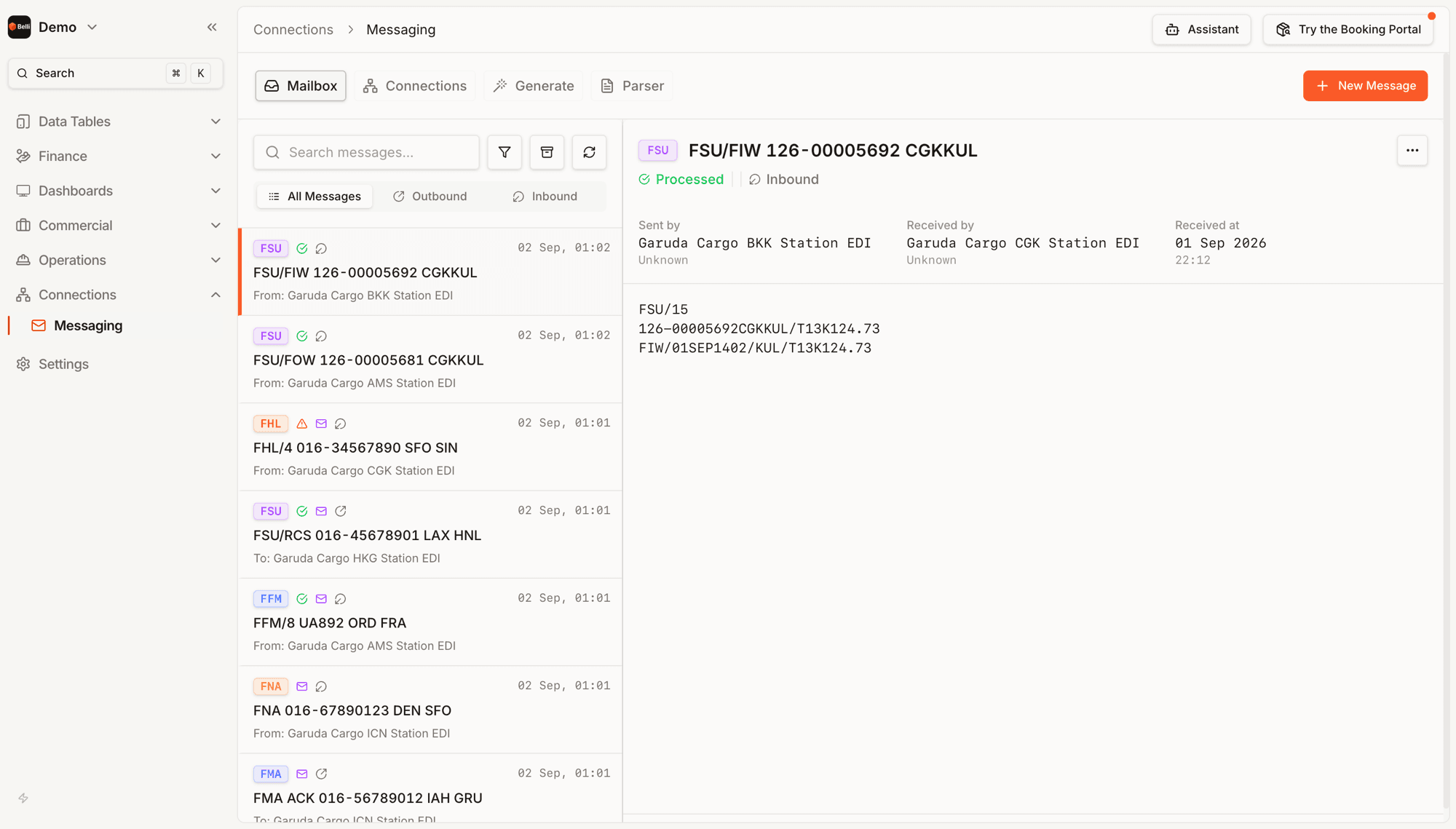Click FNA tag badge in message list
Screen dimensions: 1456x829
pos(271,686)
